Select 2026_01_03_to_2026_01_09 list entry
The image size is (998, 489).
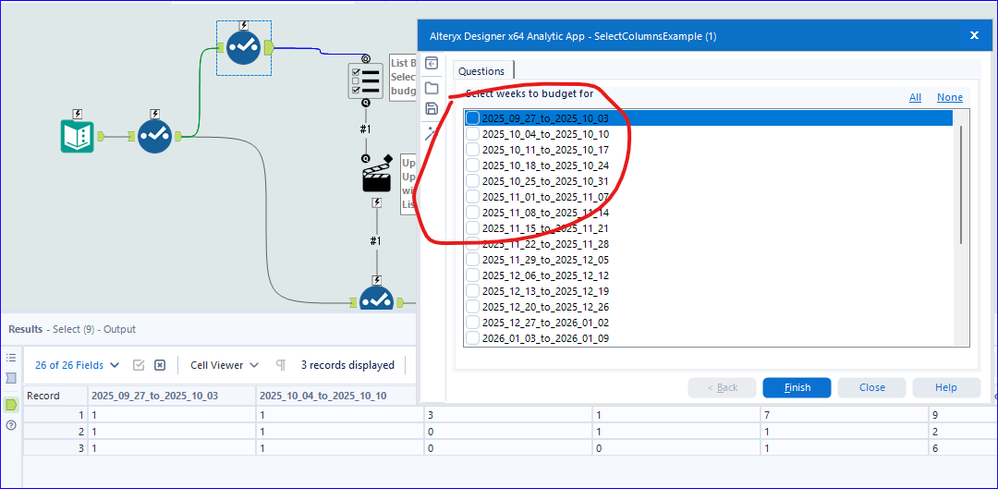click(x=545, y=338)
